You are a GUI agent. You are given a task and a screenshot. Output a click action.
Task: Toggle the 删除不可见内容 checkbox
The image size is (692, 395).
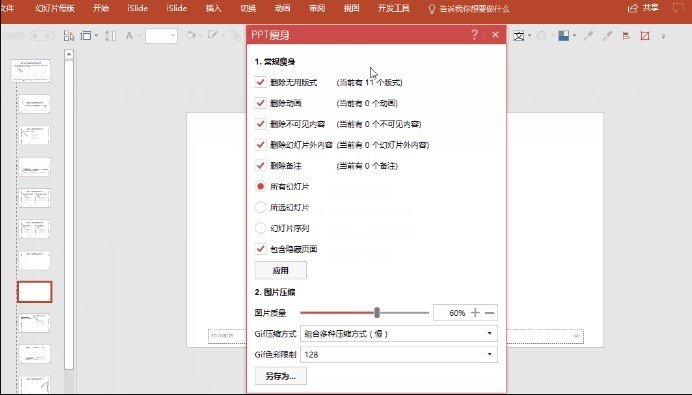[260, 124]
